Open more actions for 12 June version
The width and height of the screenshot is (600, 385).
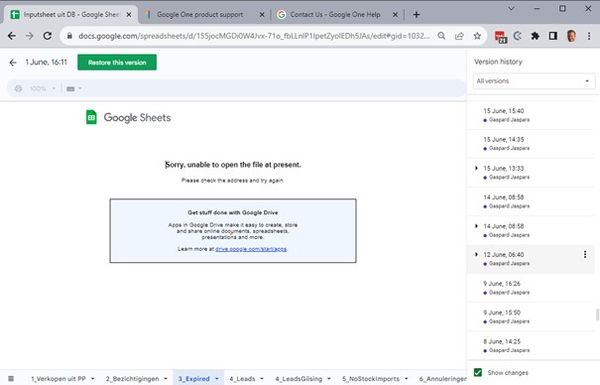click(585, 254)
